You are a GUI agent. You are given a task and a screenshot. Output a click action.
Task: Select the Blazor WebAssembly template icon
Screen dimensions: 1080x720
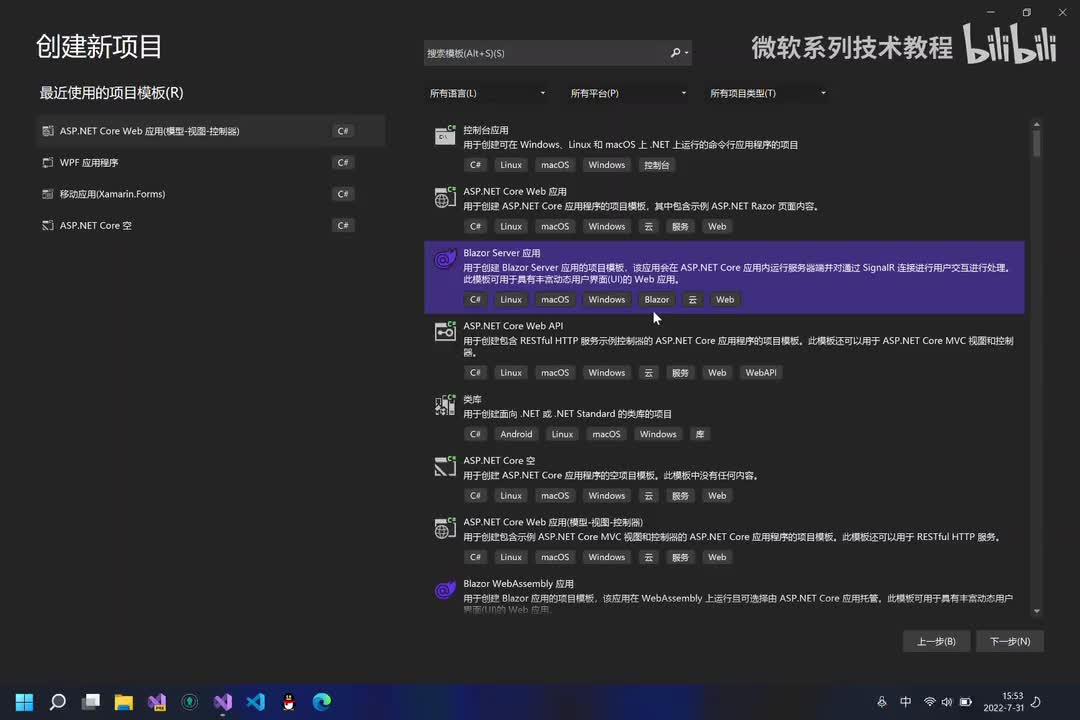(445, 590)
